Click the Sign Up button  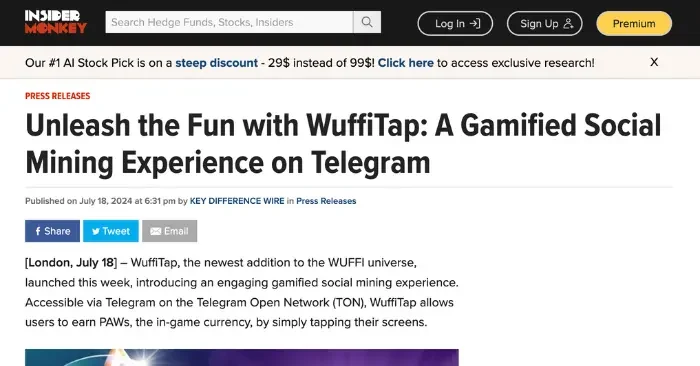click(545, 23)
